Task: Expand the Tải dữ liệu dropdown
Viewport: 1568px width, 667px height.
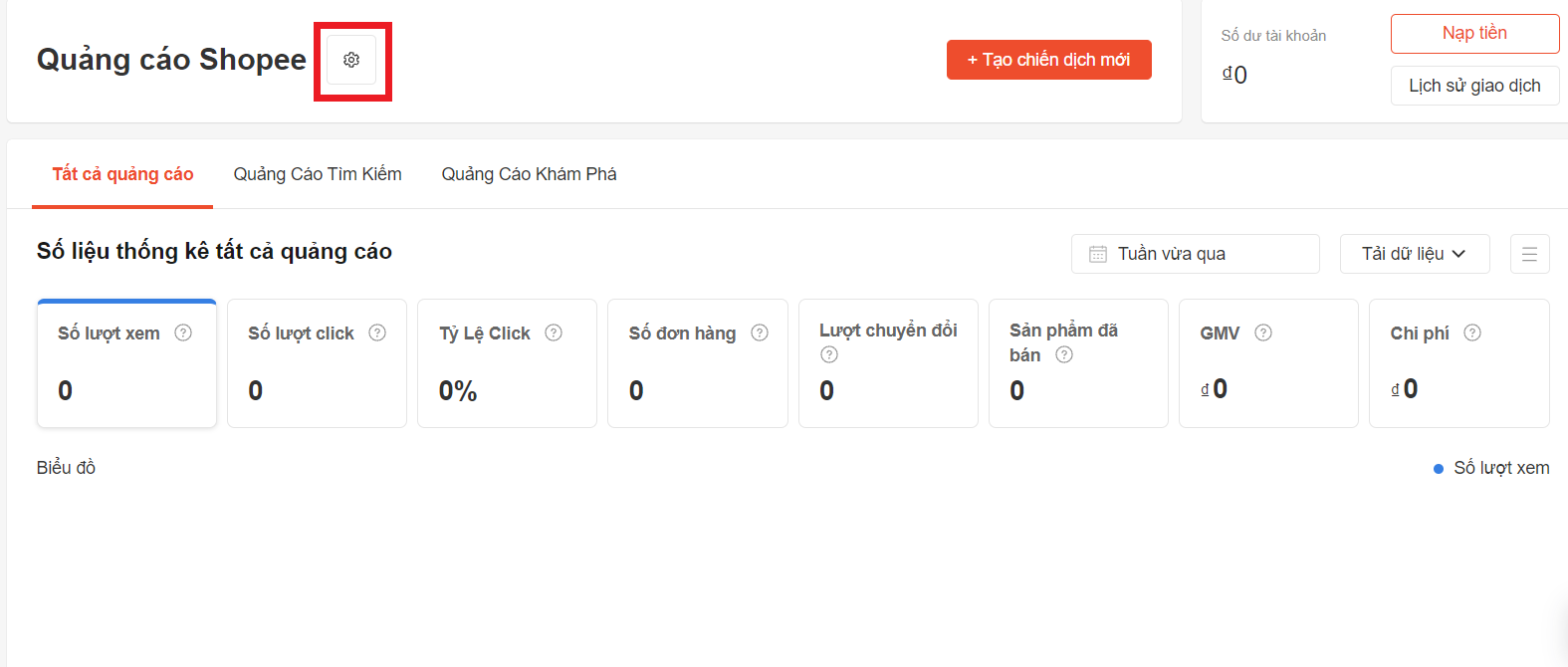Action: 1414,254
